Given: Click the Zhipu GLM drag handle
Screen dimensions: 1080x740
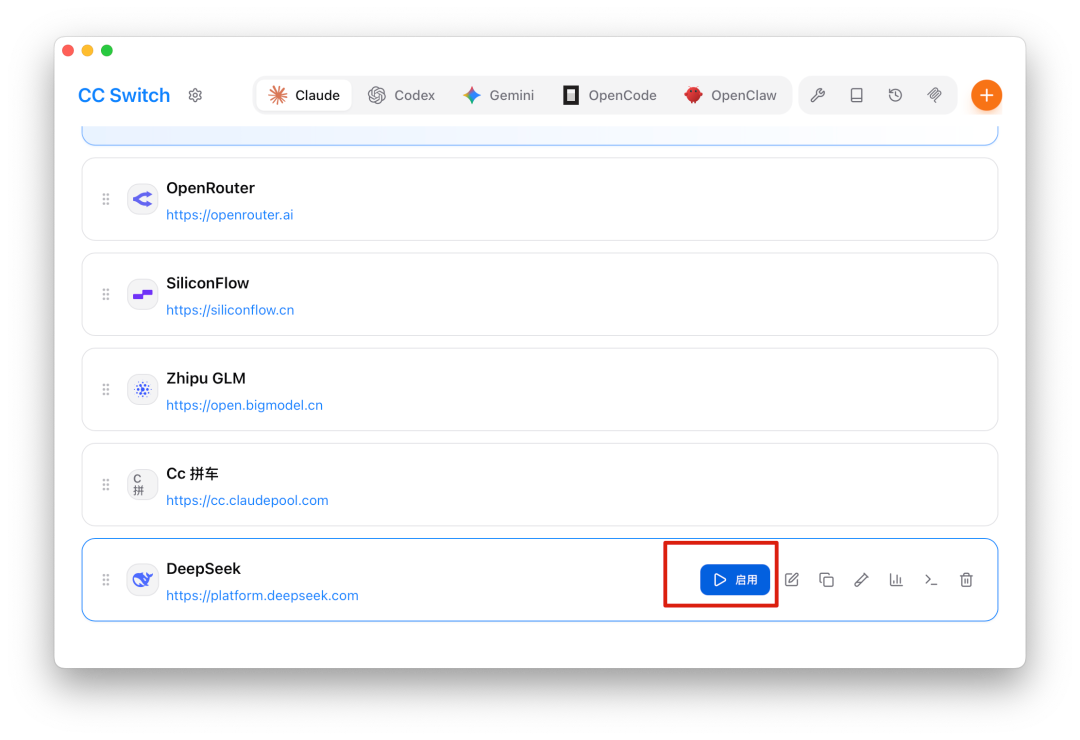Looking at the screenshot, I should [106, 389].
